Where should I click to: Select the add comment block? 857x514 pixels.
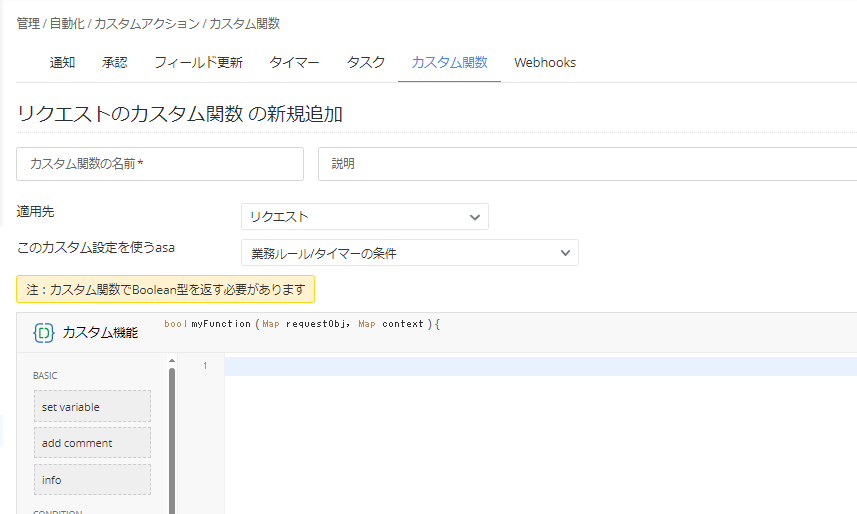92,443
